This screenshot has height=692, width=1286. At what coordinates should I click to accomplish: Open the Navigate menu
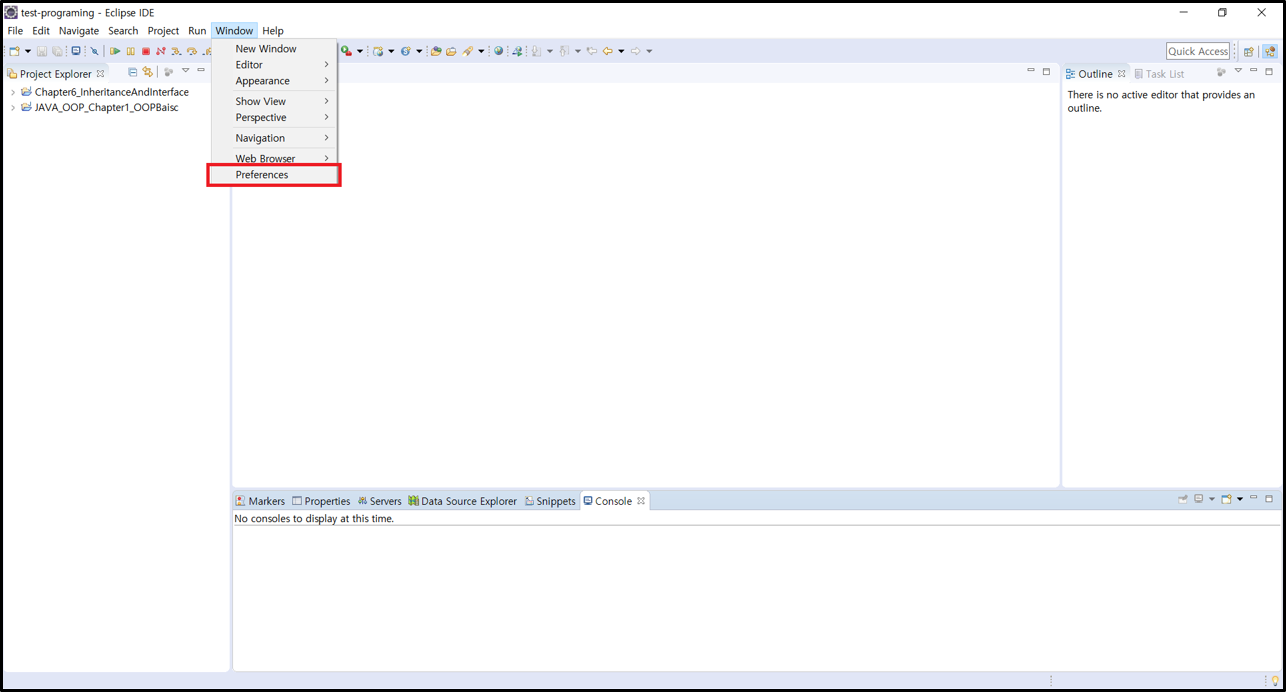pyautogui.click(x=79, y=31)
